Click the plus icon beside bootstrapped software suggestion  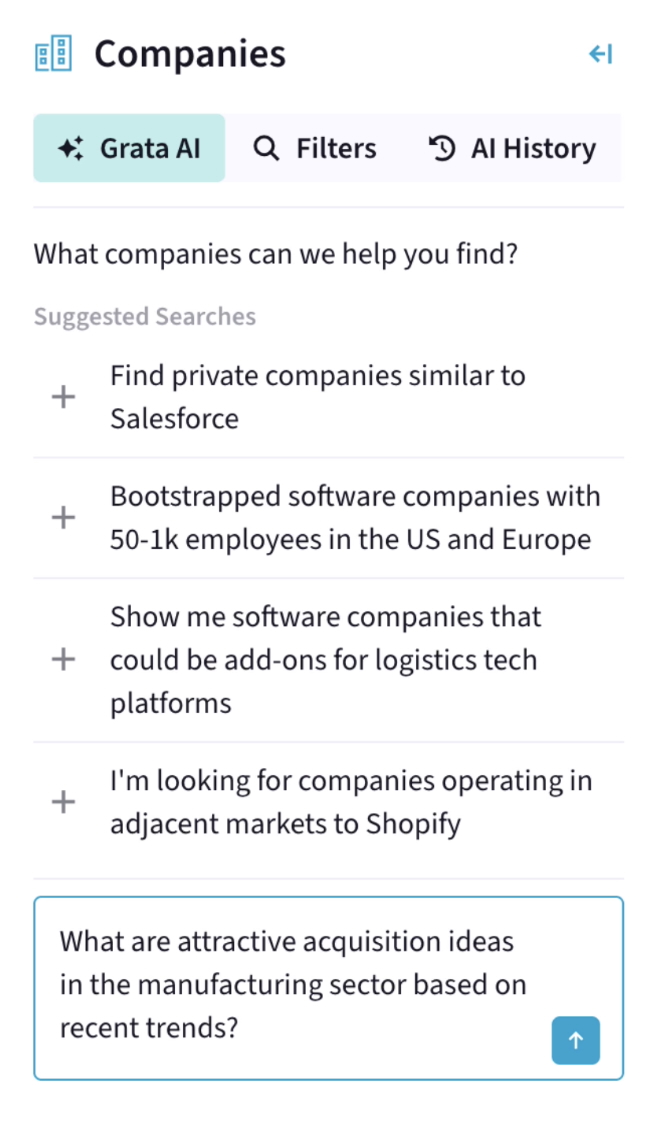(62, 517)
